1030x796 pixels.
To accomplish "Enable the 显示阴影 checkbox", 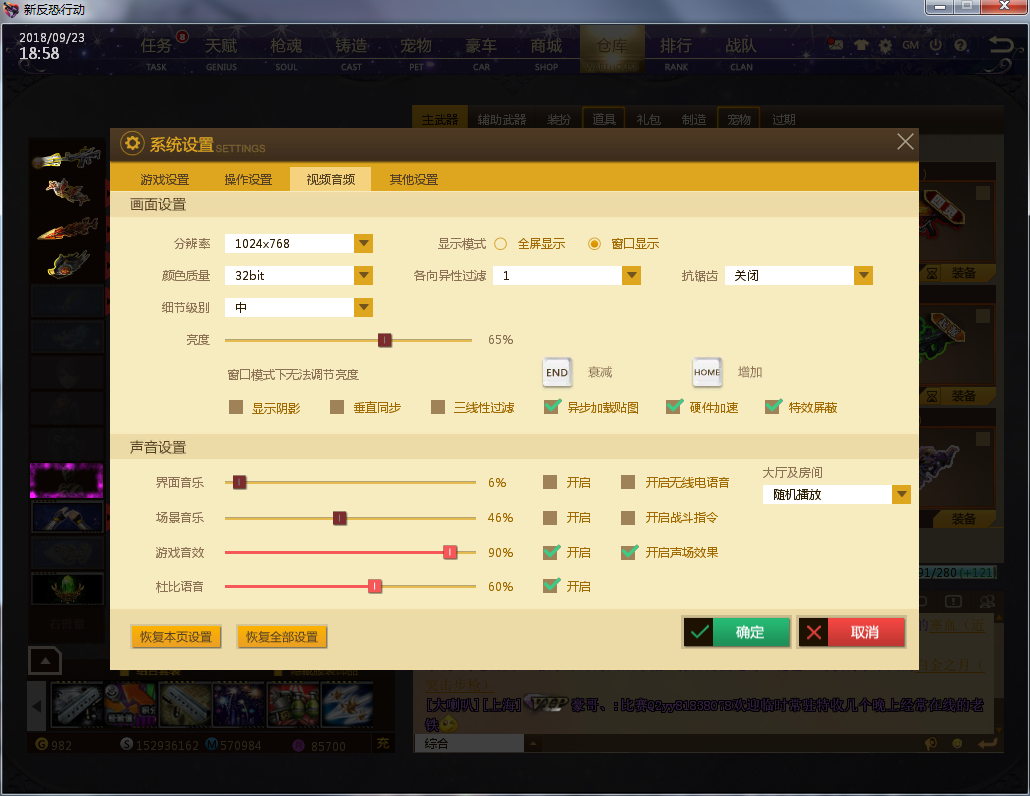I will [x=236, y=407].
